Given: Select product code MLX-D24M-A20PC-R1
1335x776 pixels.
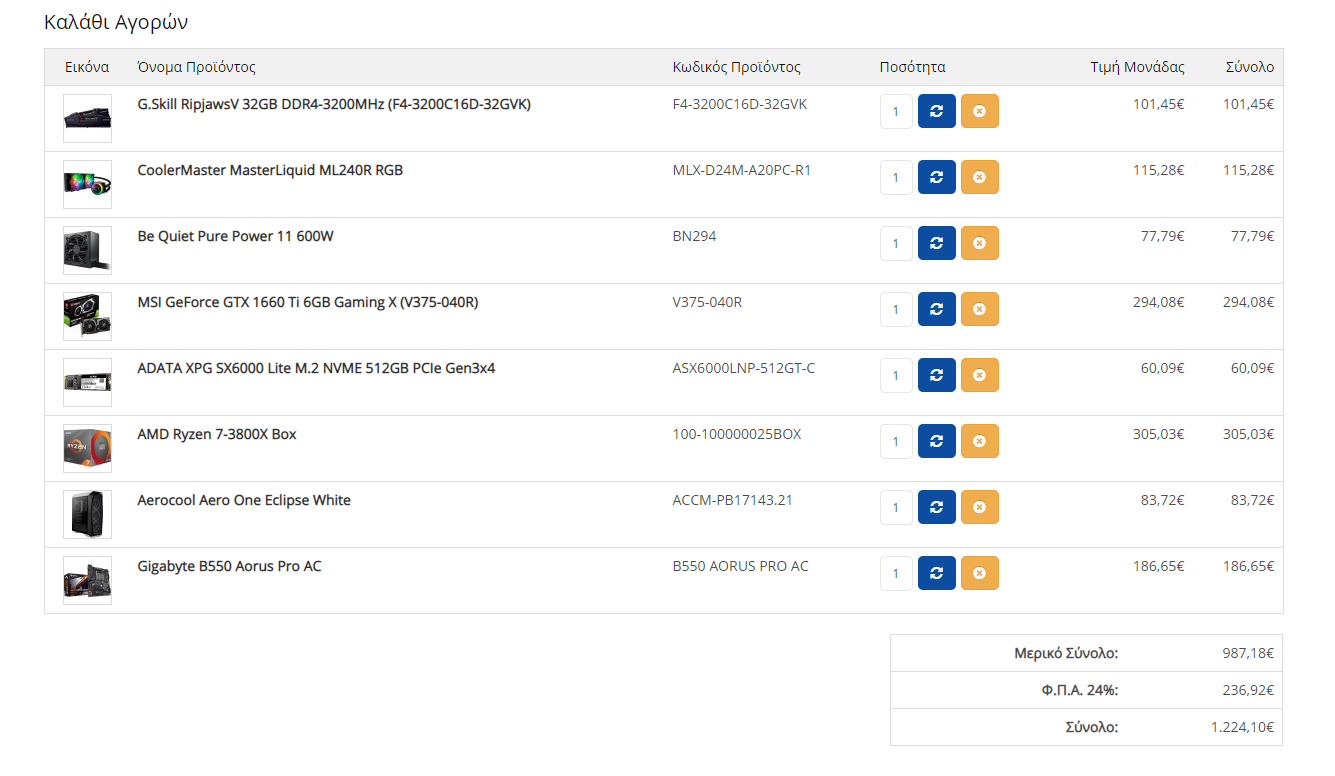Looking at the screenshot, I should (x=742, y=170).
